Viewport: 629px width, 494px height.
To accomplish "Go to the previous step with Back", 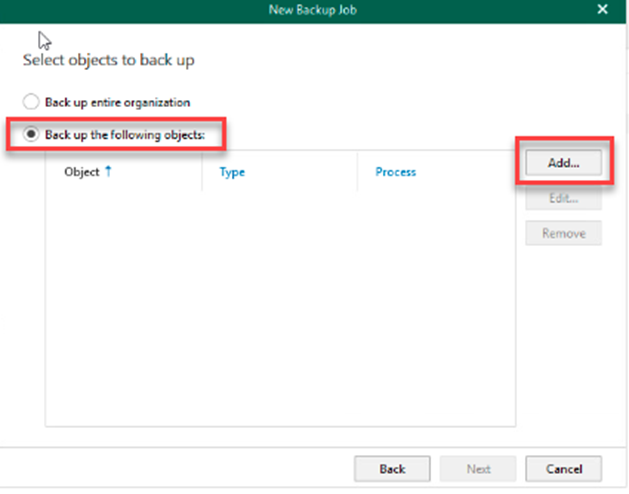I will (x=392, y=468).
